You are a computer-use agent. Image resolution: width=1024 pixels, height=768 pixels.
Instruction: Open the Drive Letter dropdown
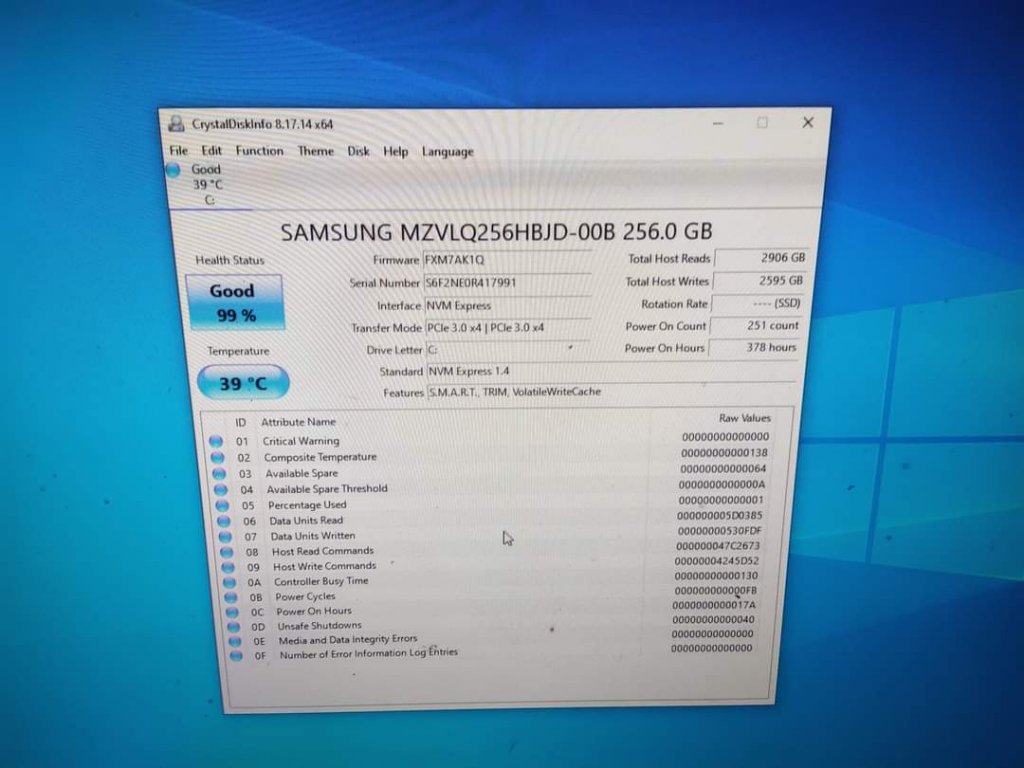point(507,349)
